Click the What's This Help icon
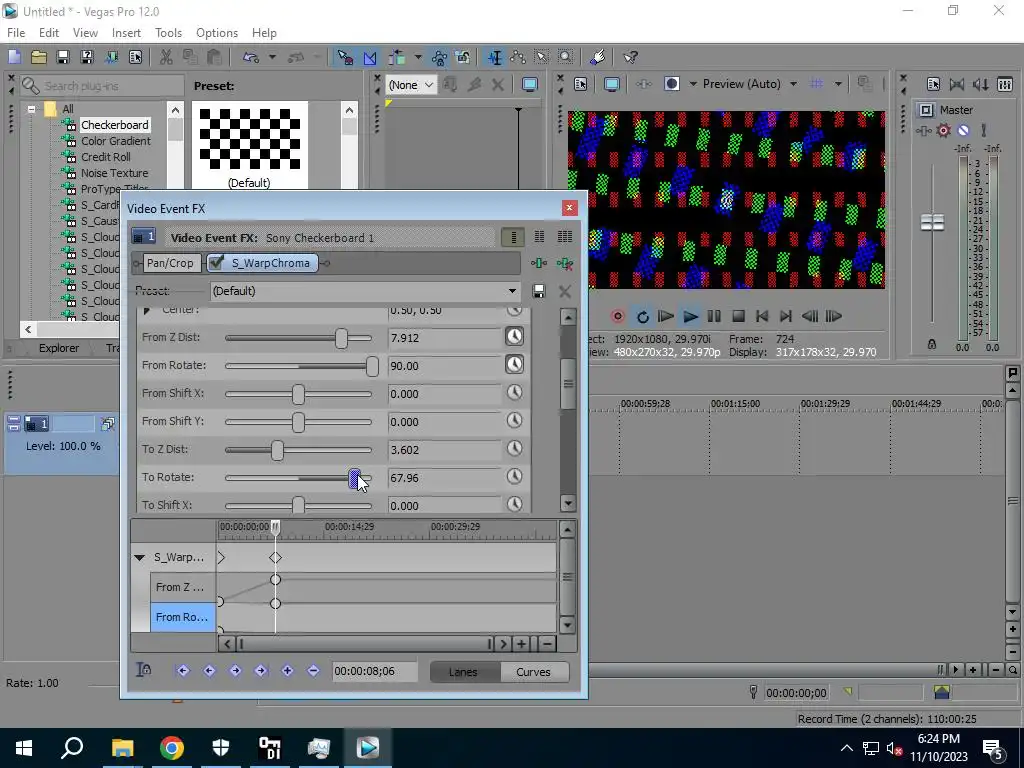Viewport: 1024px width, 768px height. [x=630, y=57]
